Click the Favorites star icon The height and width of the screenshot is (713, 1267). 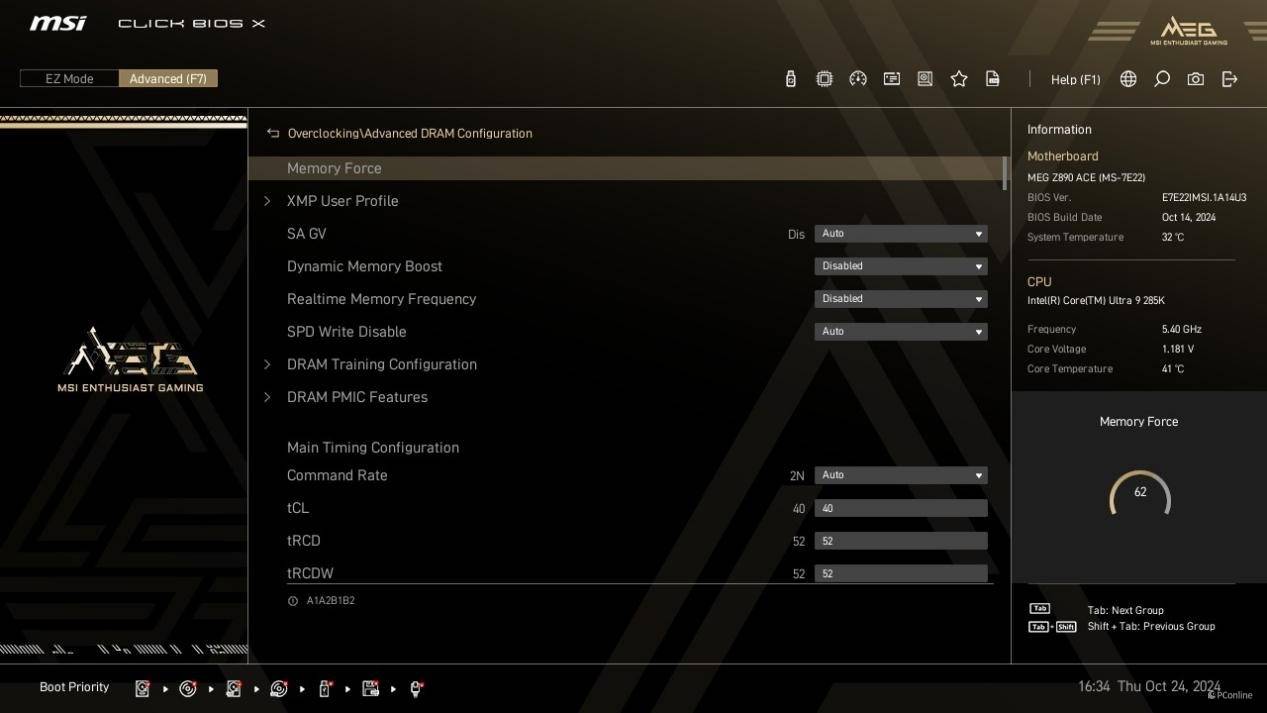click(959, 79)
